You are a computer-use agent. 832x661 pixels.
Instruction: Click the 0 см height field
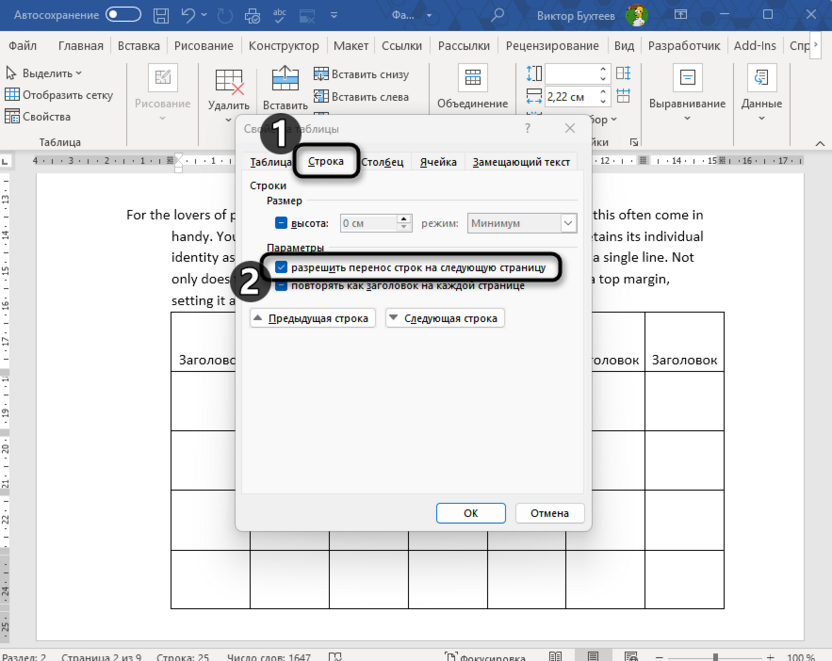click(369, 223)
